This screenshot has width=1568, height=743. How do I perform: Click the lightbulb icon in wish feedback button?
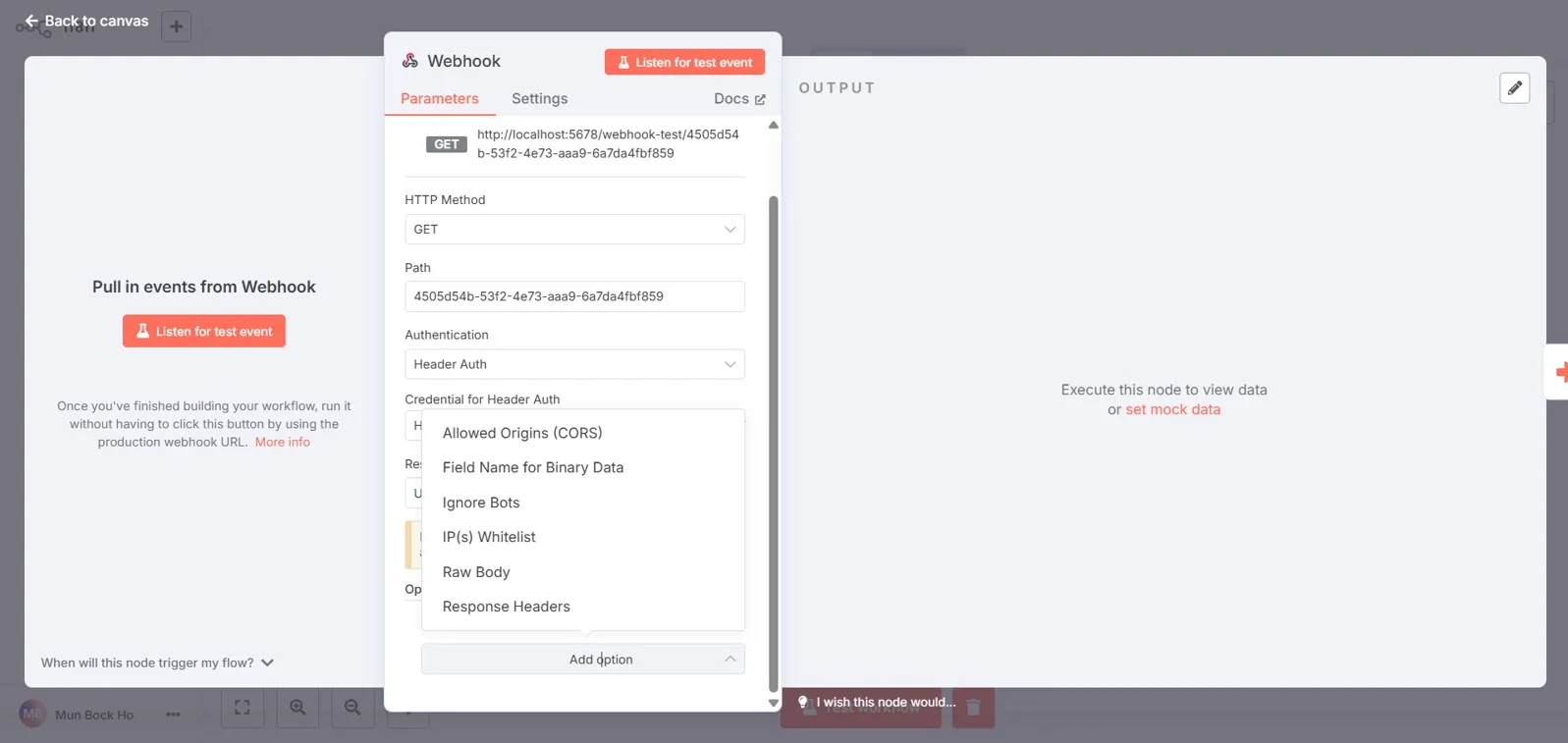point(803,702)
